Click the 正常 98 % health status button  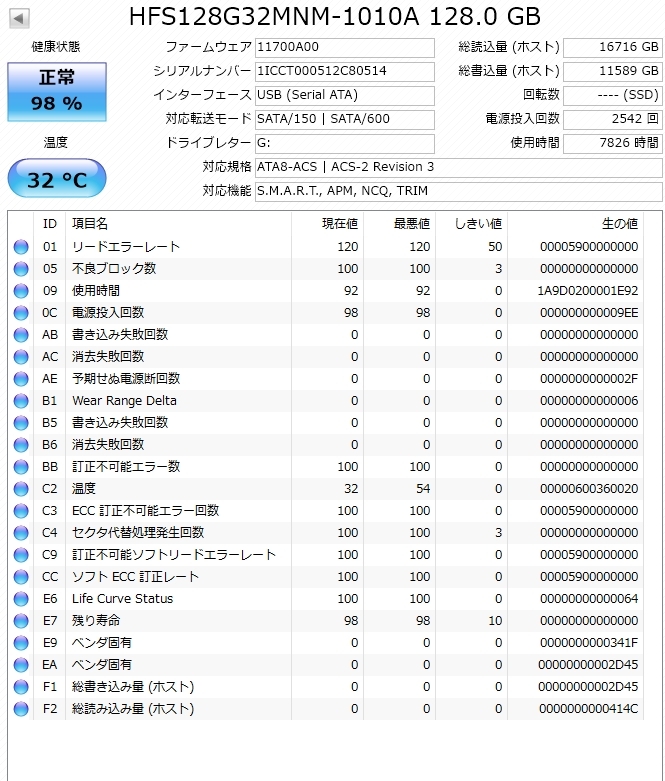(x=57, y=92)
